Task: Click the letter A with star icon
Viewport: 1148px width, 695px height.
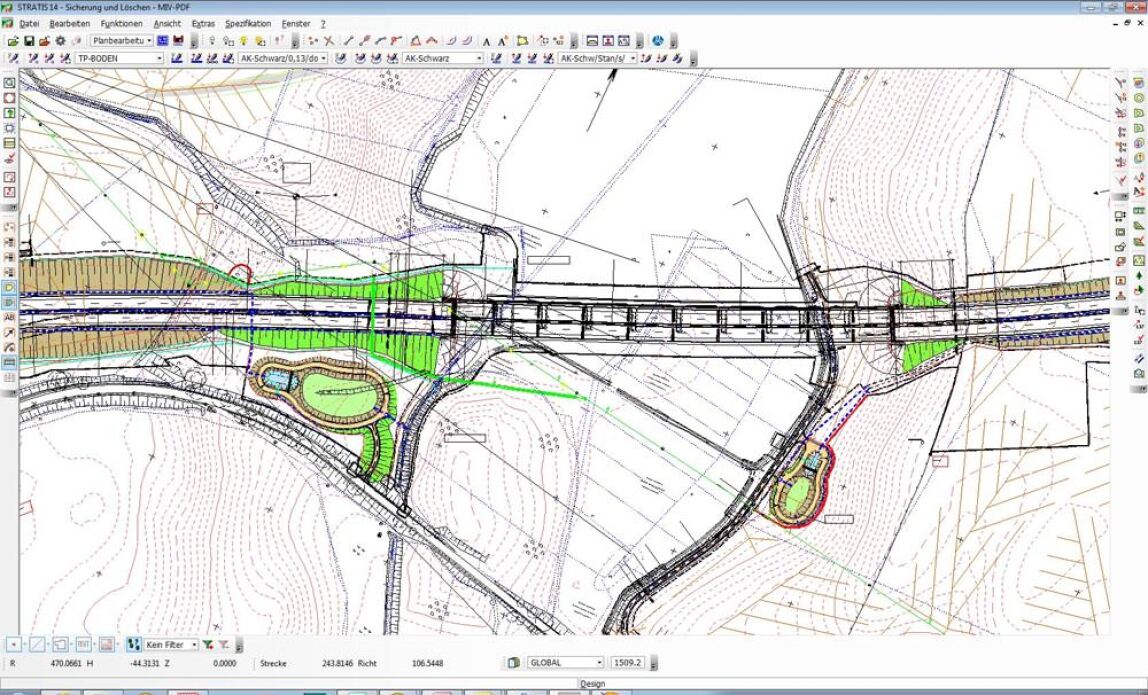Action: point(503,41)
